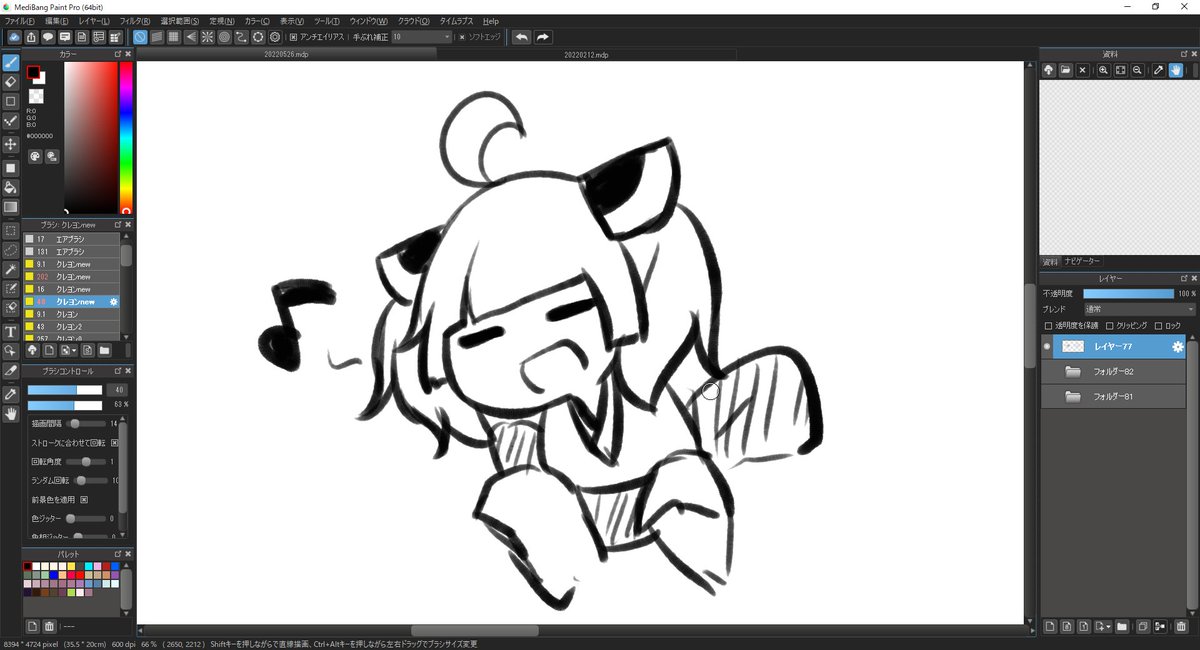1200x650 pixels.
Task: Select the Move tool
Action: coord(11,144)
